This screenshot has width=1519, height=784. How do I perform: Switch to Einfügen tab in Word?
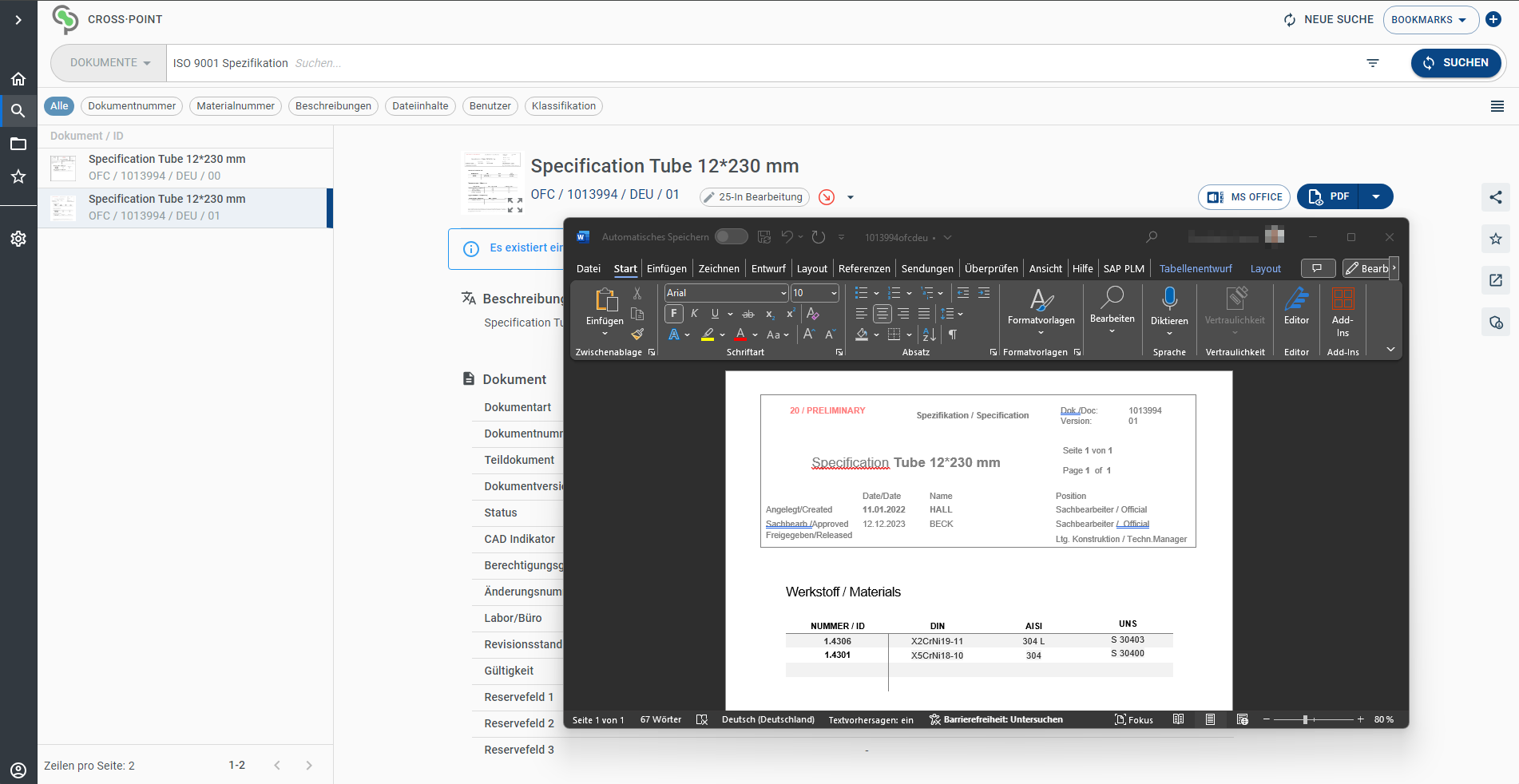667,269
